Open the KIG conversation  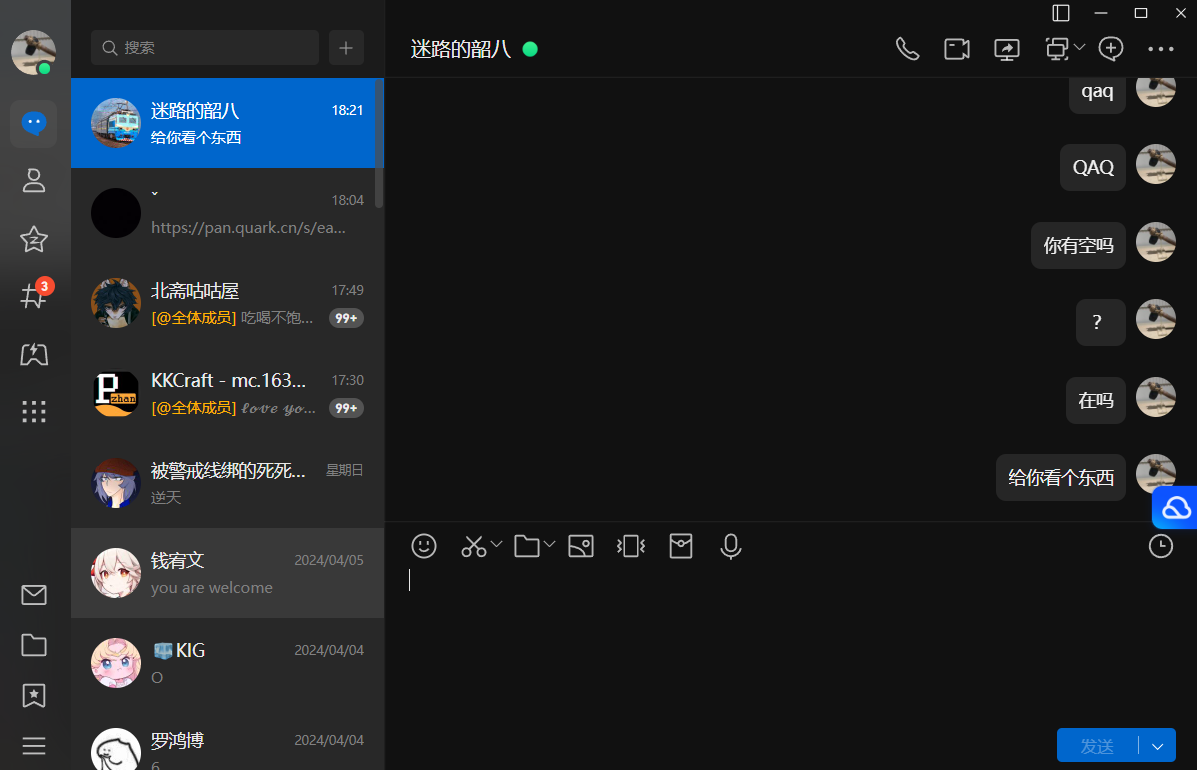coord(227,663)
